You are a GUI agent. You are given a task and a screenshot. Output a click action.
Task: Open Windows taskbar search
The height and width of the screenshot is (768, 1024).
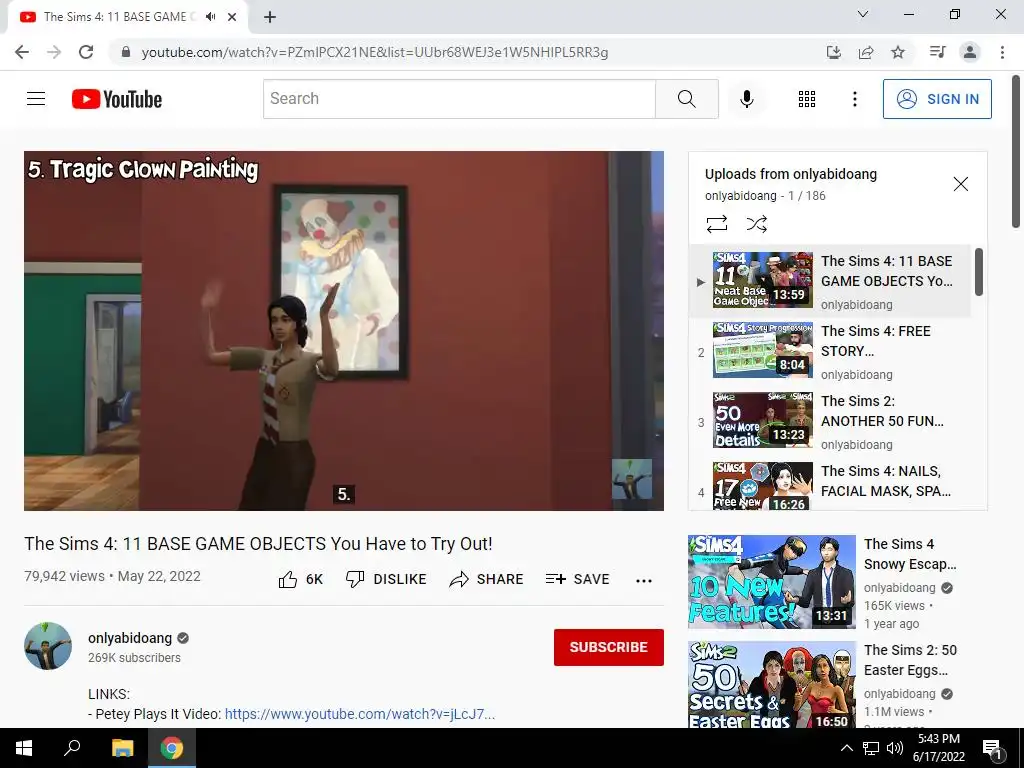72,748
